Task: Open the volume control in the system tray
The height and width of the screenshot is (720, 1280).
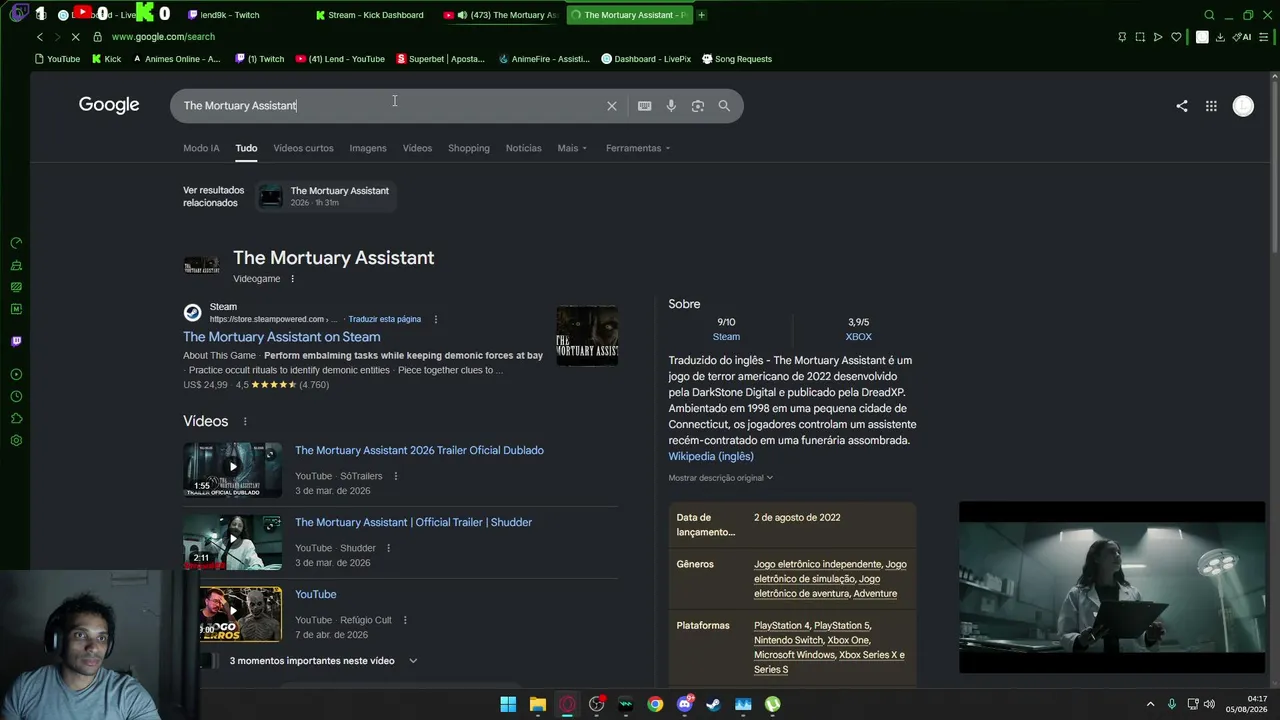Action: point(1209,704)
